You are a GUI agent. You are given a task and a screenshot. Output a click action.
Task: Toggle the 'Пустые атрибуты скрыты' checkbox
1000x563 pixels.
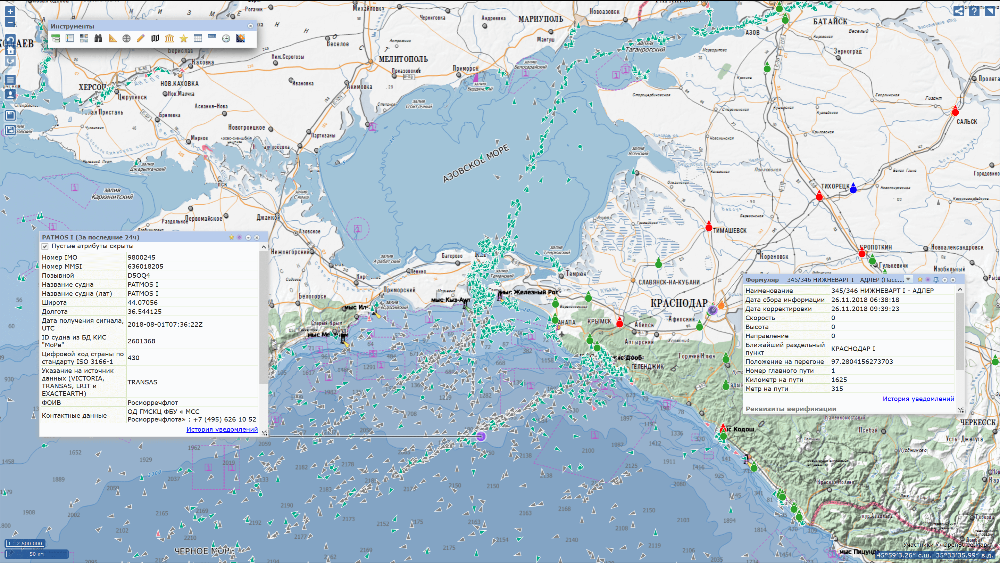[45, 245]
